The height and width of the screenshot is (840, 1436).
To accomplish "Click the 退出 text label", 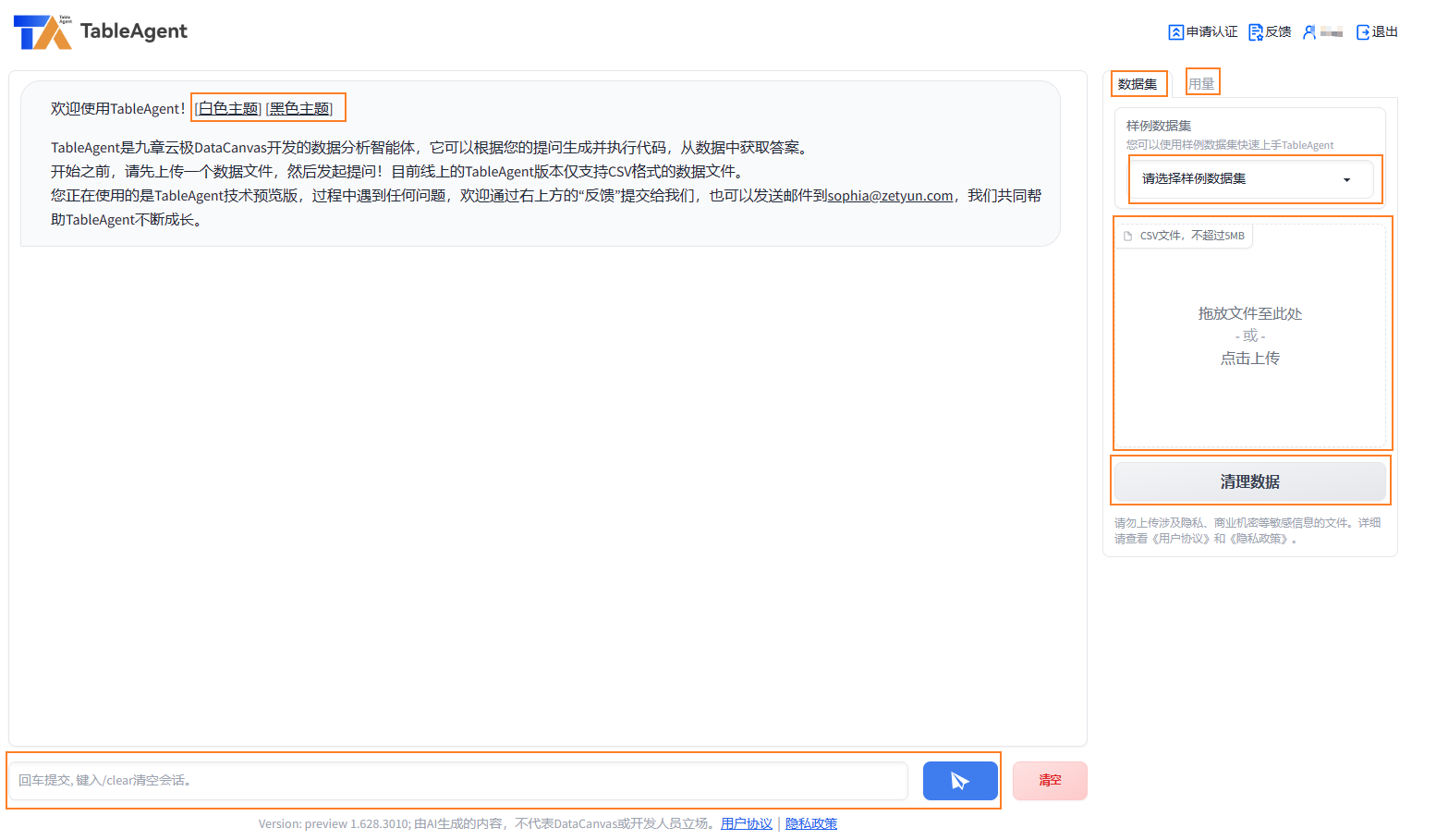I will [x=1385, y=32].
